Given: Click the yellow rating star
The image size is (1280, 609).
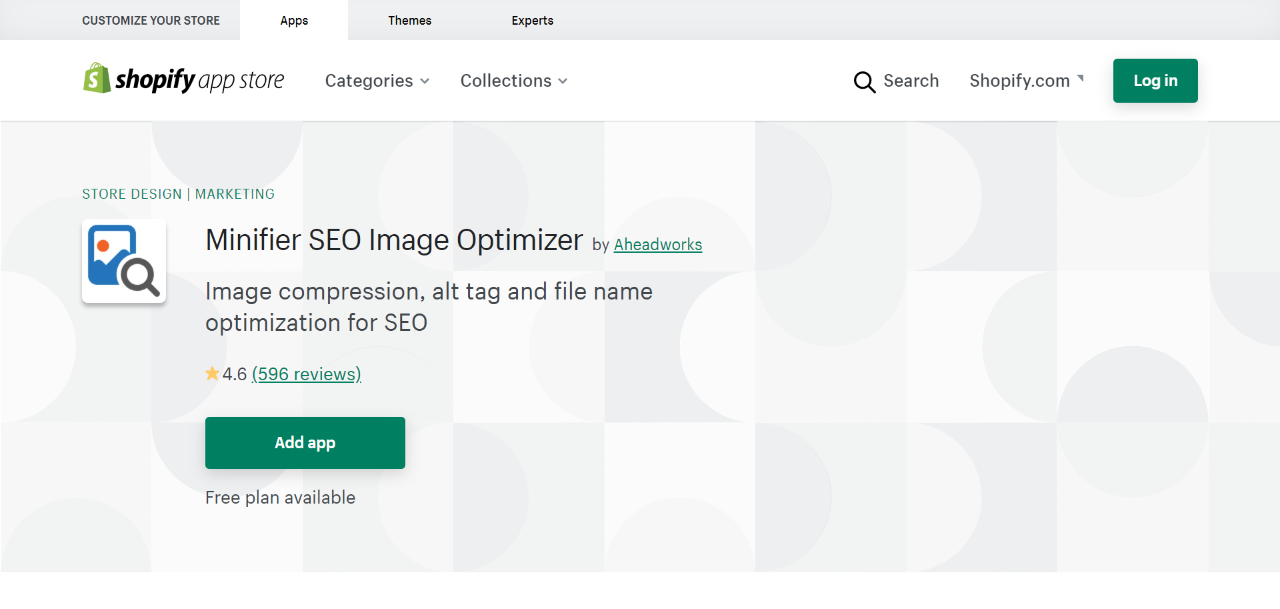Looking at the screenshot, I should point(212,374).
